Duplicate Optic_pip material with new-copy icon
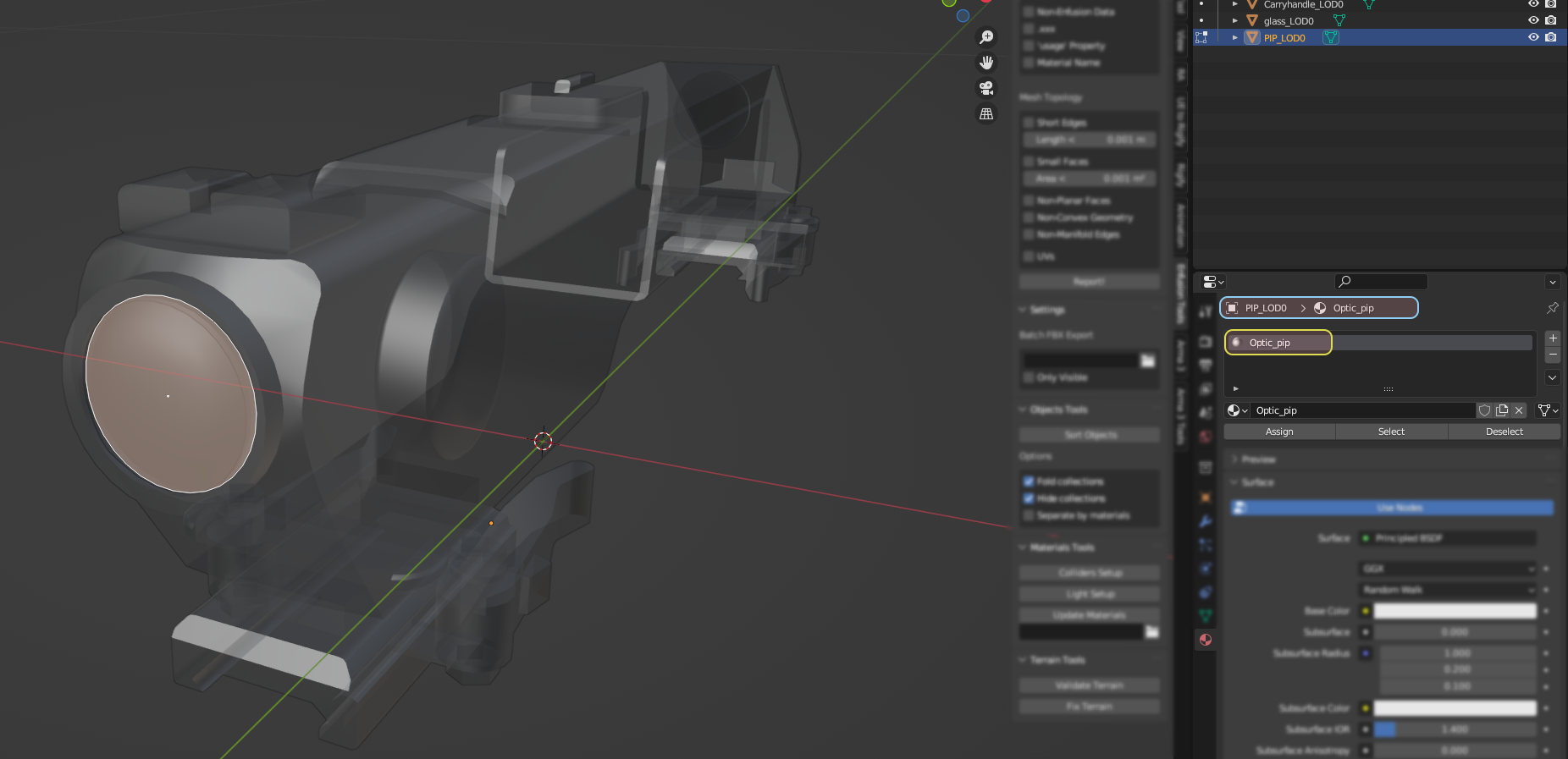The height and width of the screenshot is (759, 1568). coord(1502,410)
